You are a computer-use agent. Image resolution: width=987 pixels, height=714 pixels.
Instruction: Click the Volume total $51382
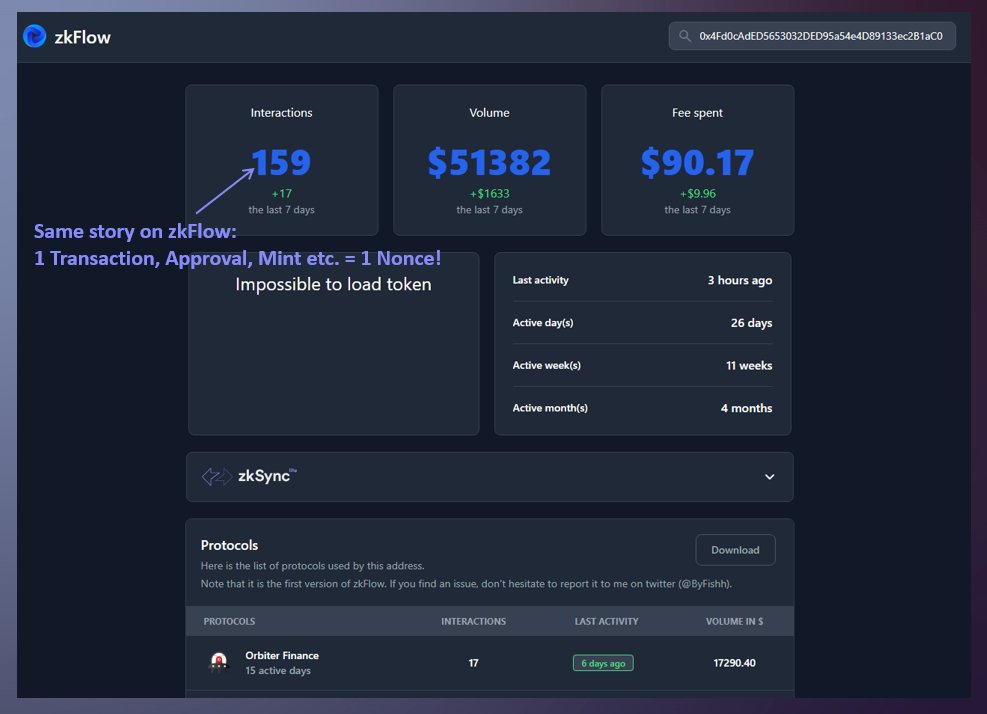[x=489, y=162]
